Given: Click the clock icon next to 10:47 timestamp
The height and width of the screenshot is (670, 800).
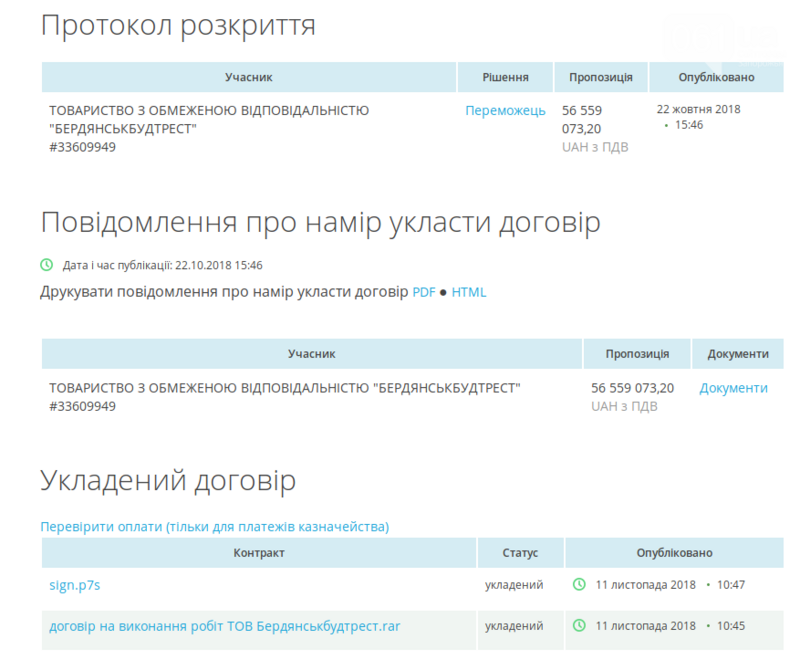Looking at the screenshot, I should pos(578,584).
